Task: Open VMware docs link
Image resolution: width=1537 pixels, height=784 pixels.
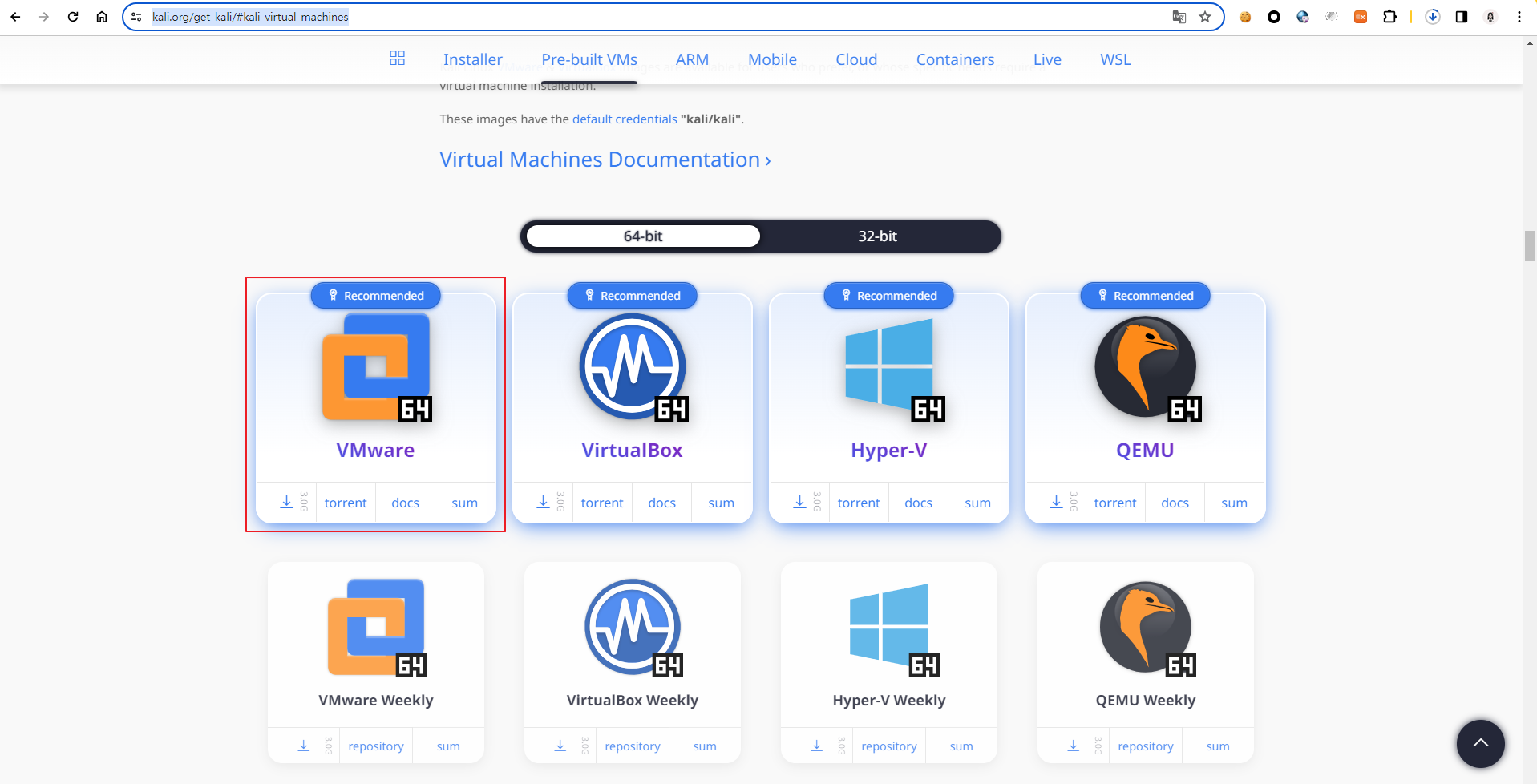Action: pos(405,503)
